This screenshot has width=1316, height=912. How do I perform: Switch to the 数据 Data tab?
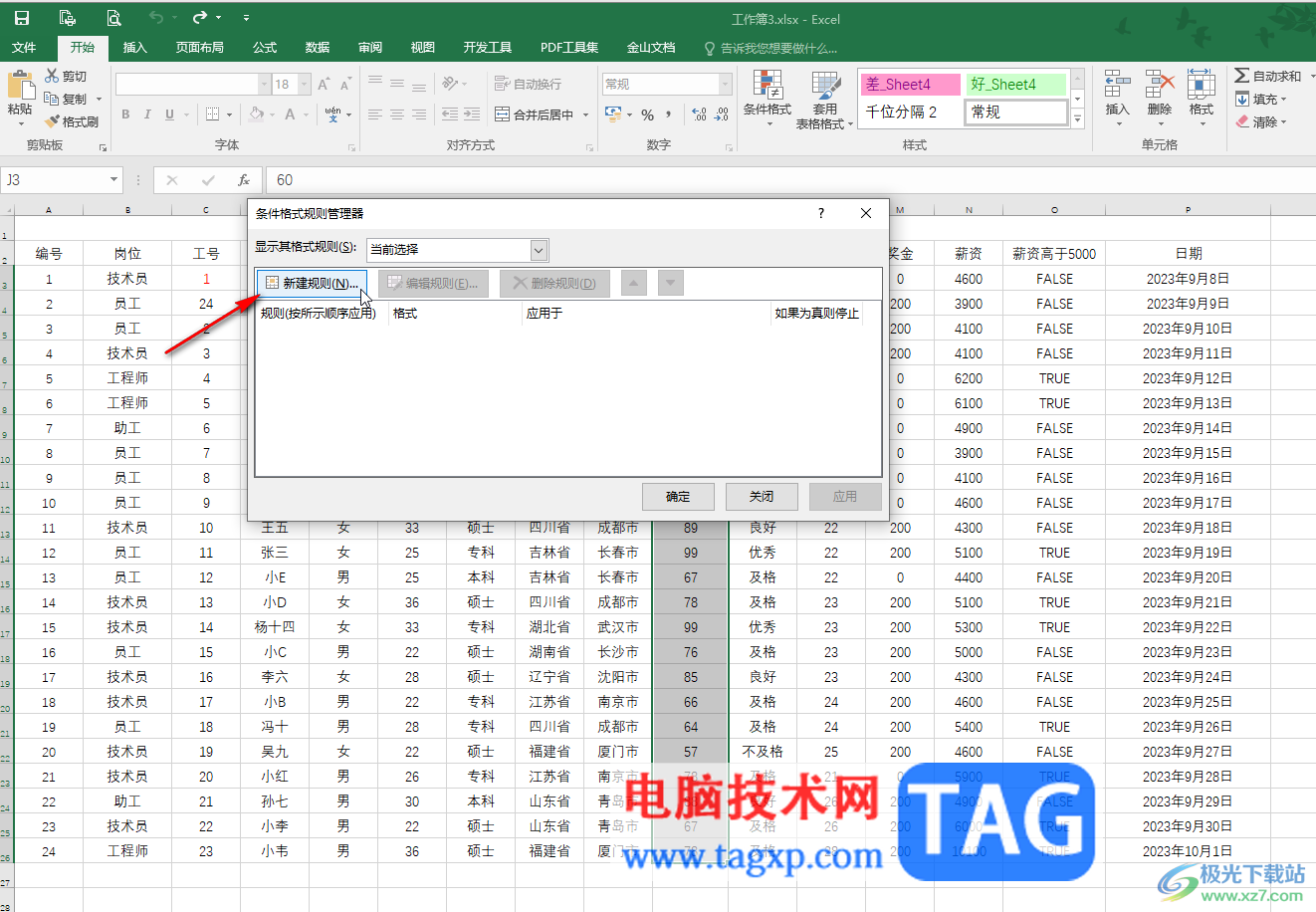318,48
